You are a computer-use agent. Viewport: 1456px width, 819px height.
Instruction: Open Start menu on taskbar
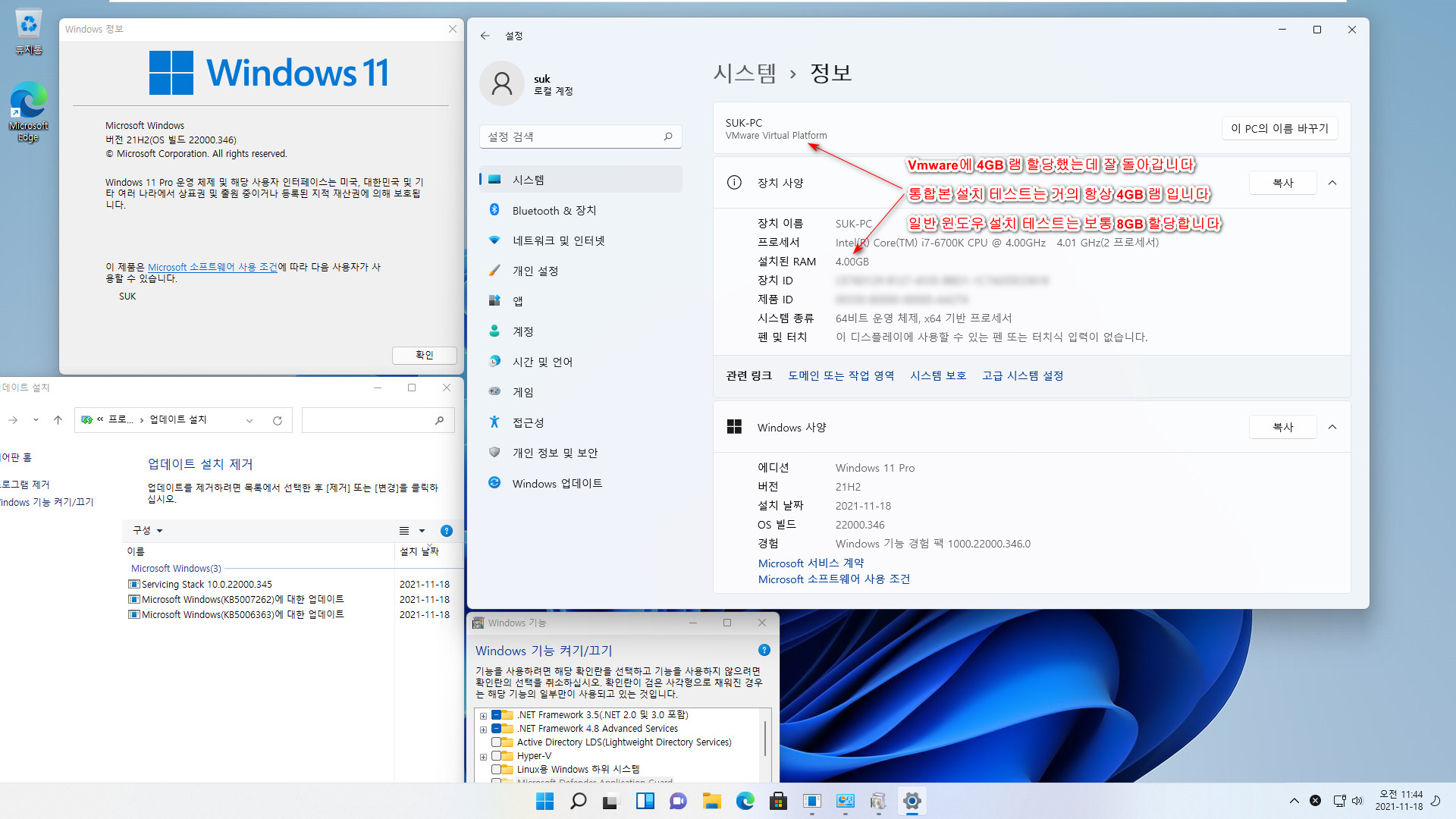(544, 801)
